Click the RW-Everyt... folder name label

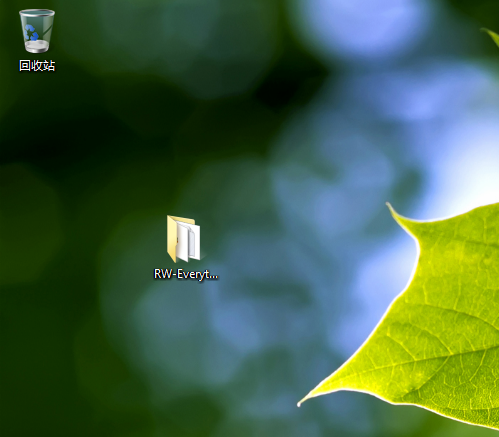186,274
